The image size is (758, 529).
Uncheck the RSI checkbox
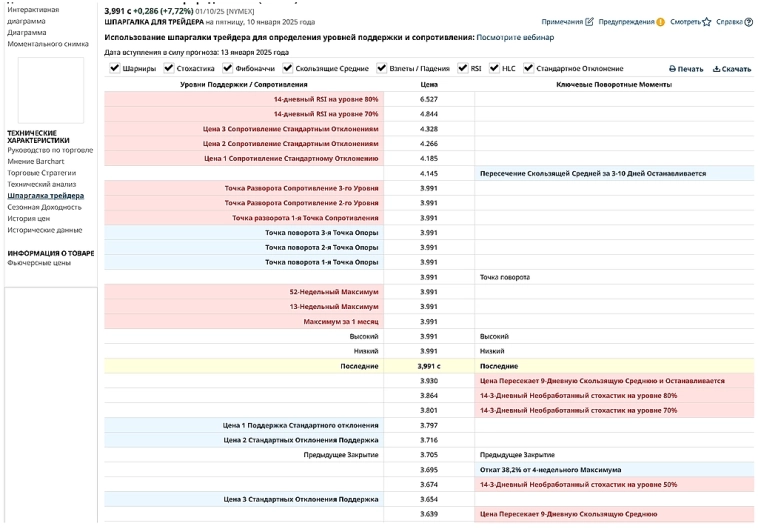(462, 69)
